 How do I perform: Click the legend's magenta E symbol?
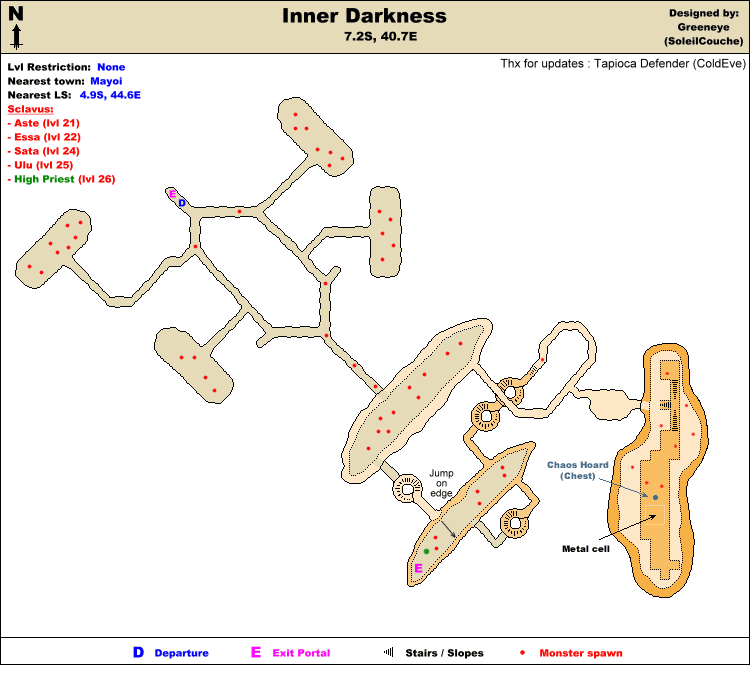[x=256, y=653]
